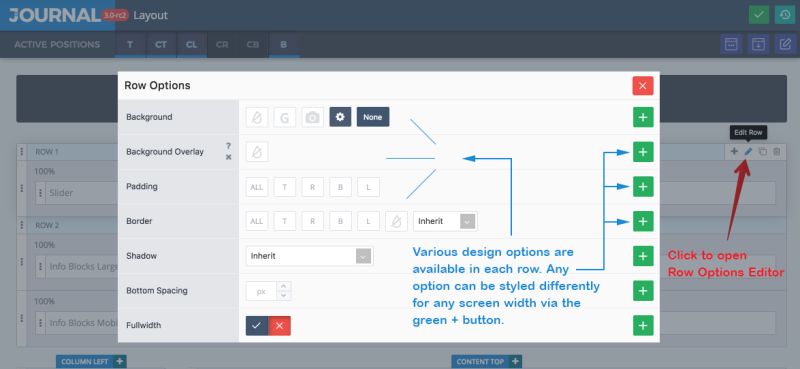The height and width of the screenshot is (369, 800).
Task: Select Border R (right) toggle
Action: click(x=312, y=222)
